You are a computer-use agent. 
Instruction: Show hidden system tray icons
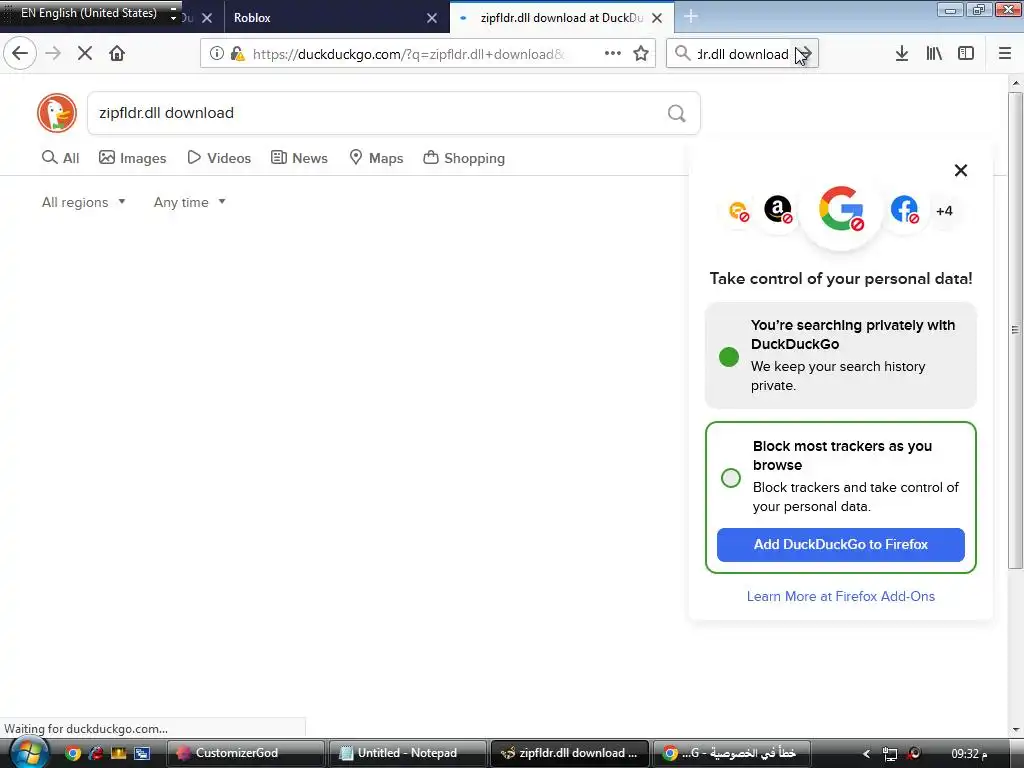(x=866, y=754)
